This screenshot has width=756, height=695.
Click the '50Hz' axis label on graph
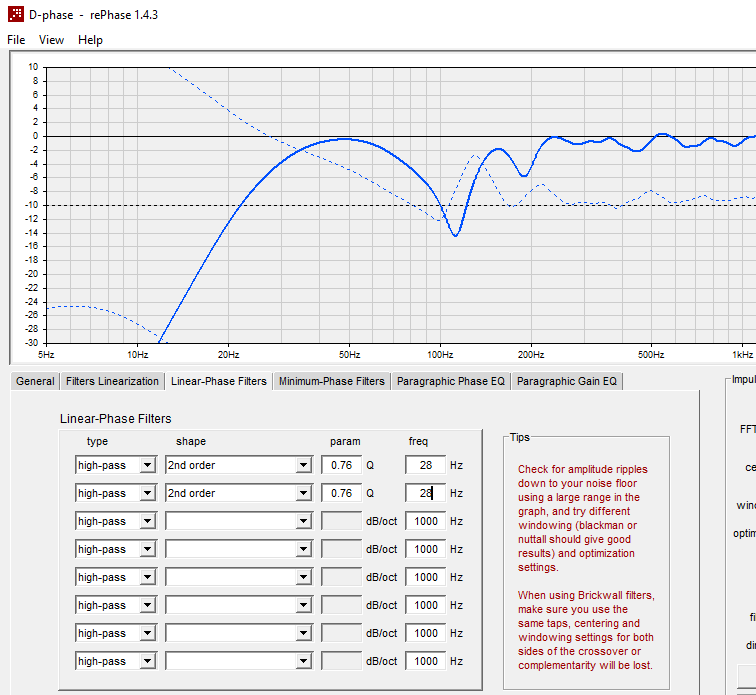click(x=350, y=355)
